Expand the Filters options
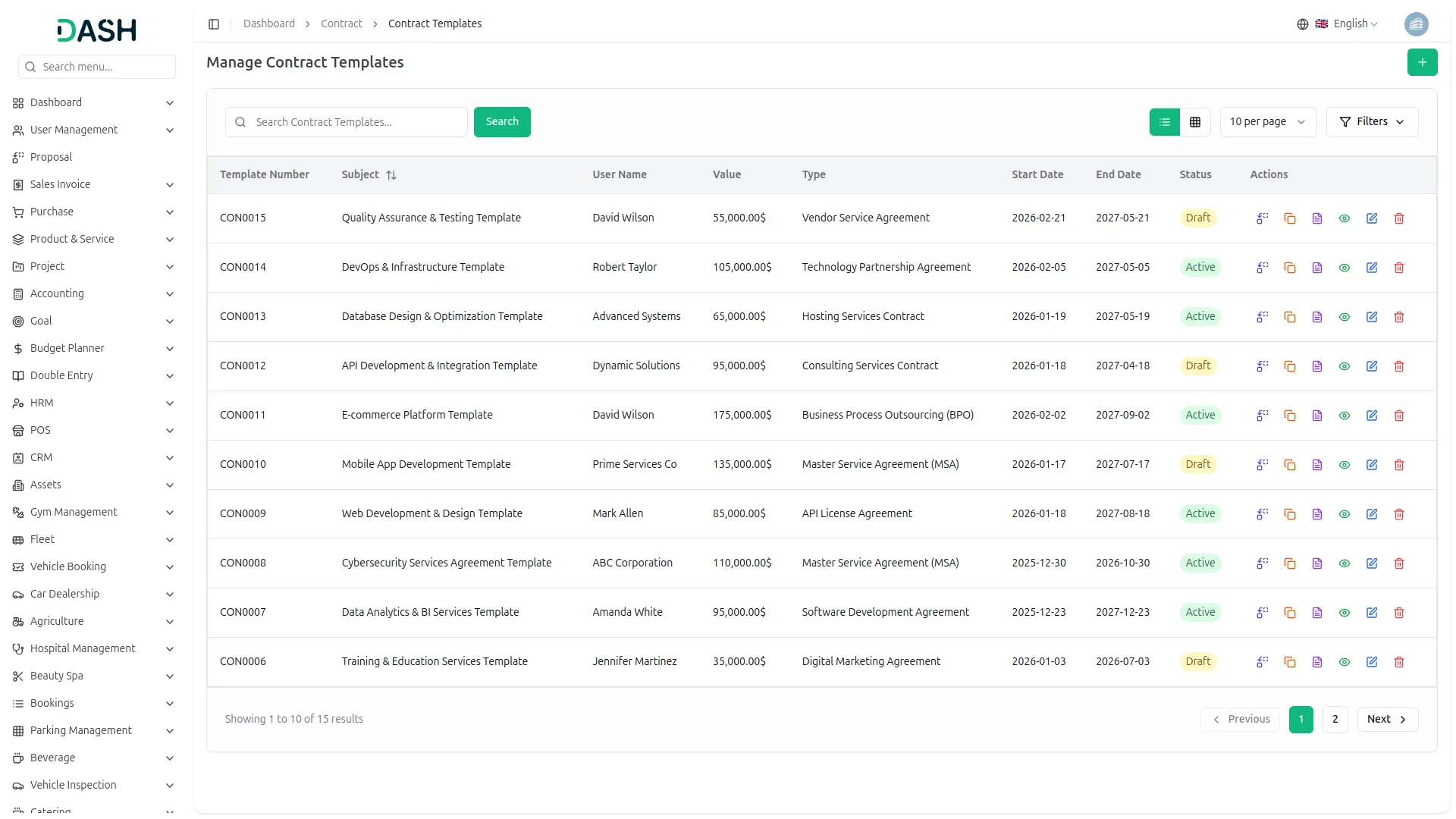The height and width of the screenshot is (819, 1456). (x=1373, y=121)
